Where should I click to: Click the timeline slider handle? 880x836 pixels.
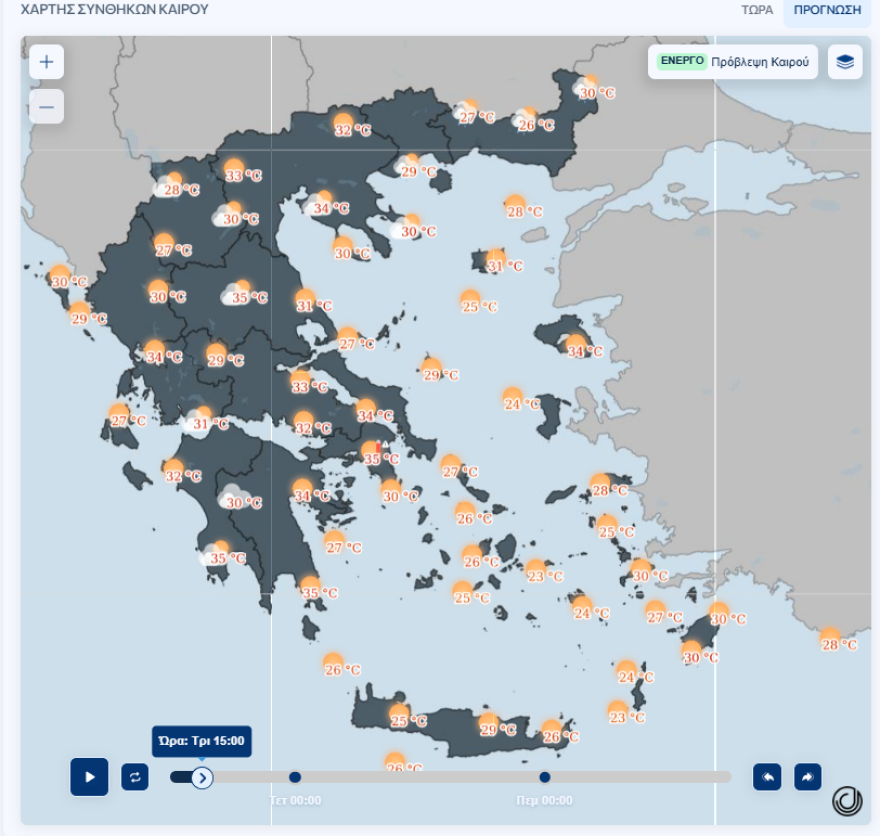[202, 777]
